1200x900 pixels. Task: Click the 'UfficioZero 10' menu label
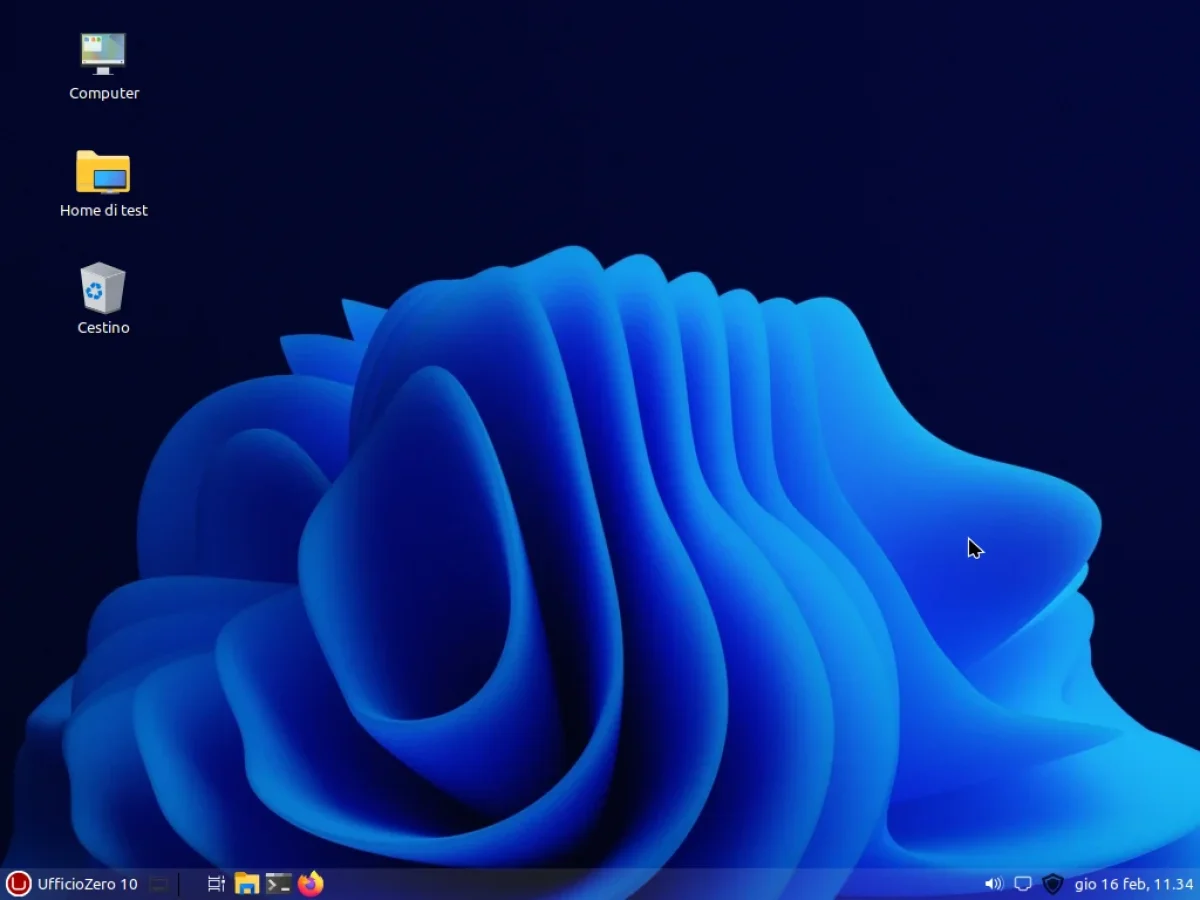tap(87, 884)
